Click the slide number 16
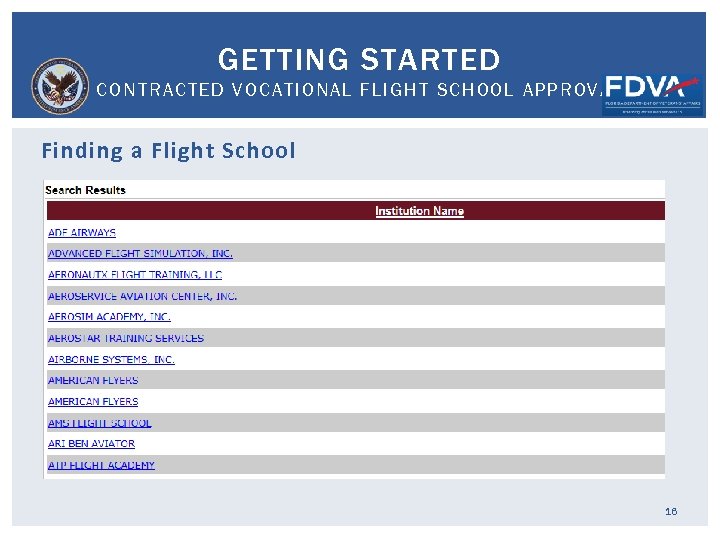This screenshot has height=540, width=720. [671, 511]
